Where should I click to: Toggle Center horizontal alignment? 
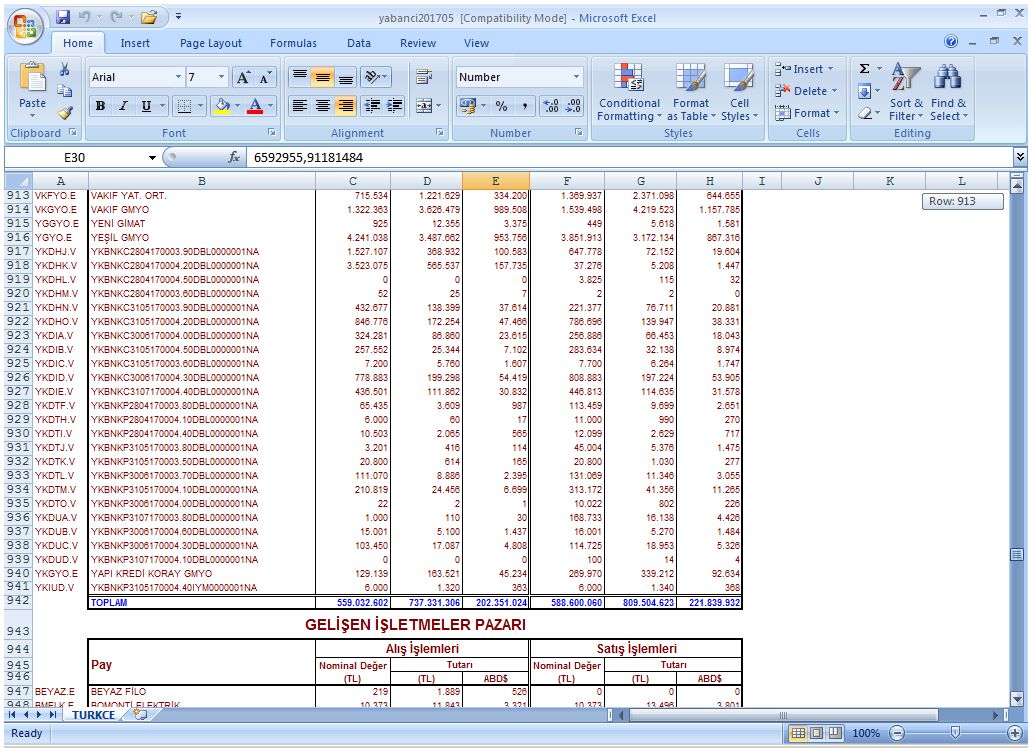(322, 106)
